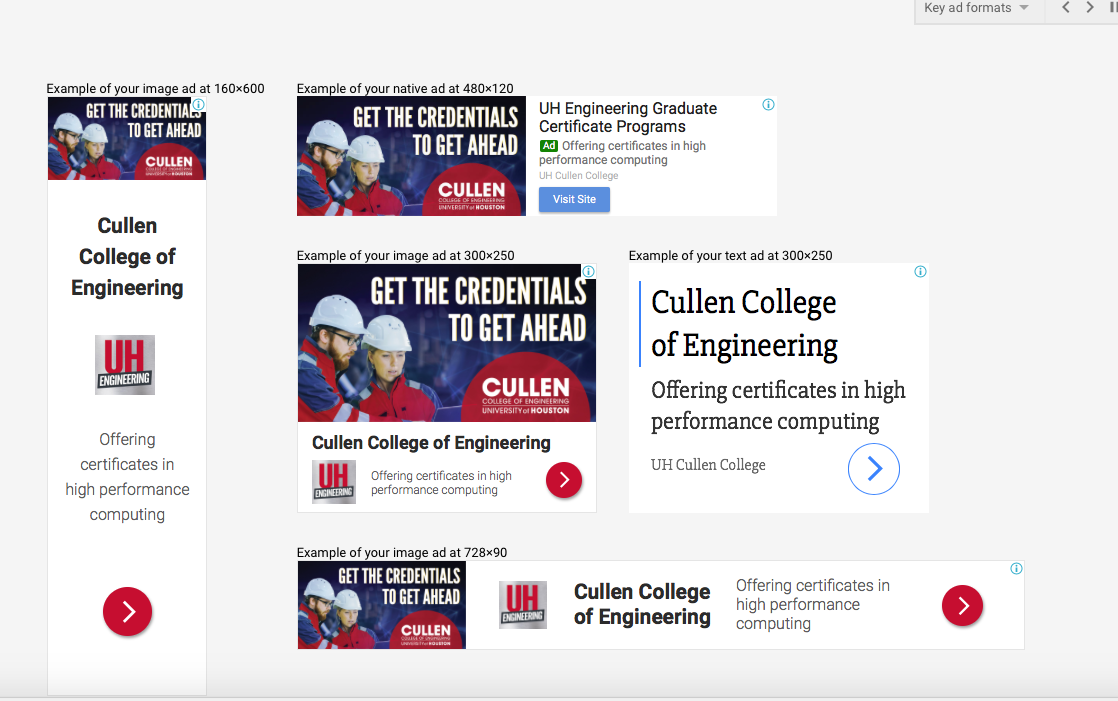The height and width of the screenshot is (701, 1118).
Task: Open 'UH Engineering Graduate Certificate Programs' headline
Action: coord(627,117)
